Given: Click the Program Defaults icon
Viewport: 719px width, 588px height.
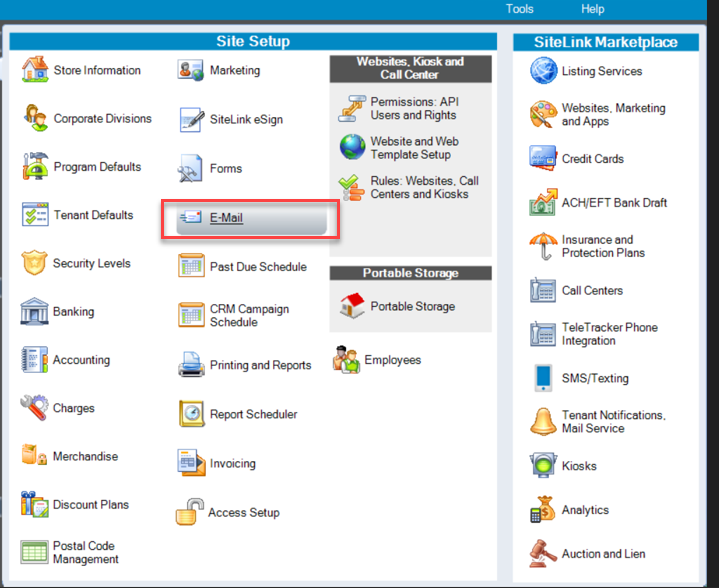Looking at the screenshot, I should 35,166.
